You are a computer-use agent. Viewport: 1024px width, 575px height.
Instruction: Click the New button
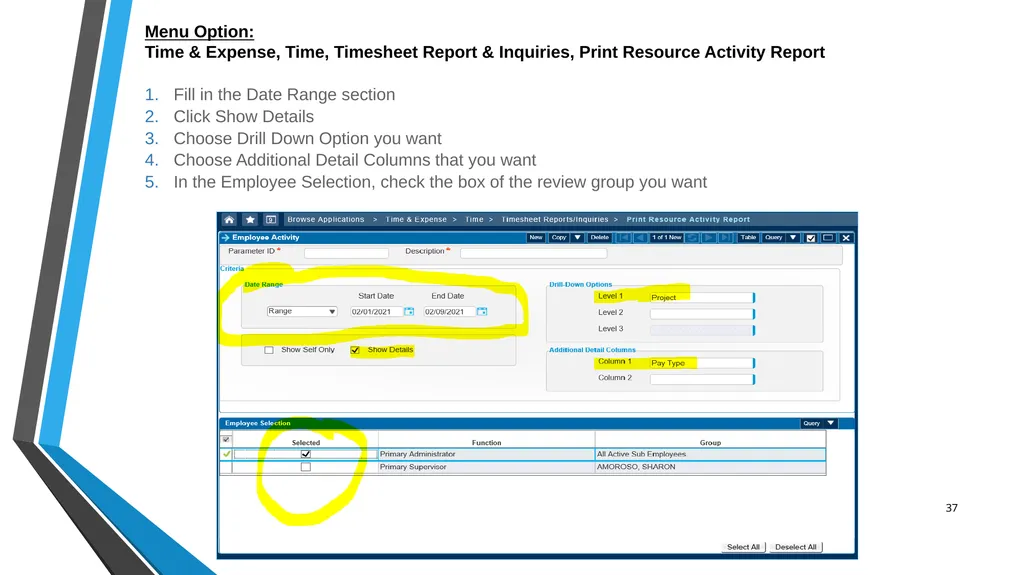tap(536, 238)
